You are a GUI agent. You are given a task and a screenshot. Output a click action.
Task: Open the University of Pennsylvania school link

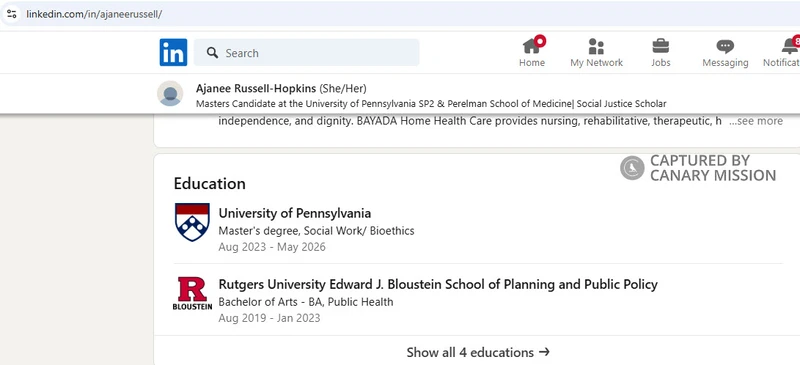point(294,213)
